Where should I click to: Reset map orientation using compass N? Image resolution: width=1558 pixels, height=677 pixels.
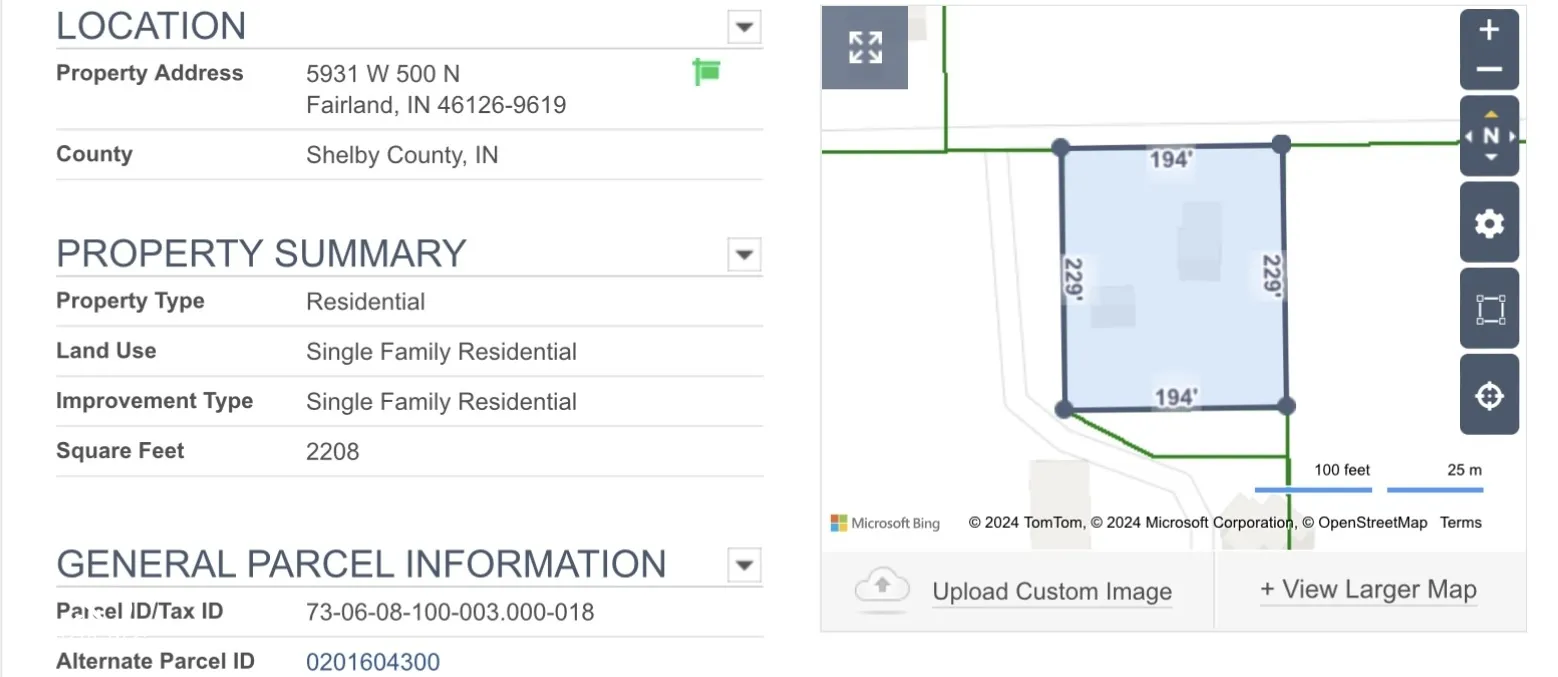point(1490,136)
